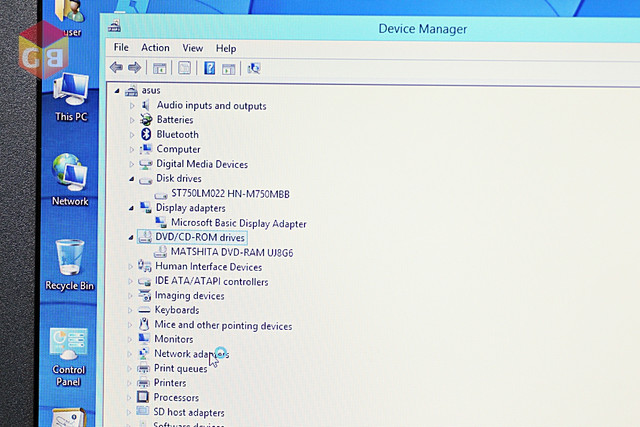Select the Display adapters category icon

146,208
